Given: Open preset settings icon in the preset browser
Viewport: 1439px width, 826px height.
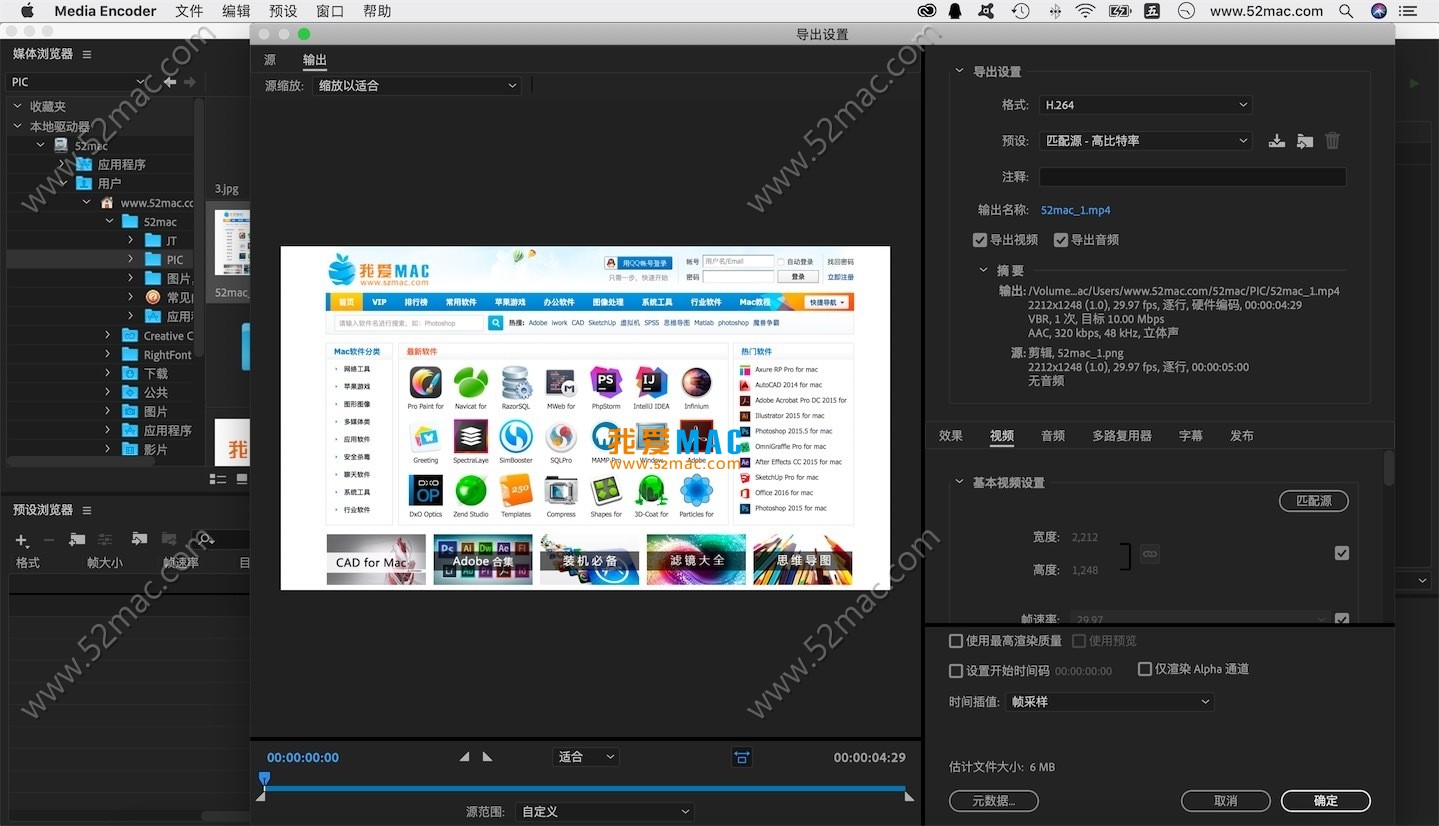Looking at the screenshot, I should pos(105,539).
